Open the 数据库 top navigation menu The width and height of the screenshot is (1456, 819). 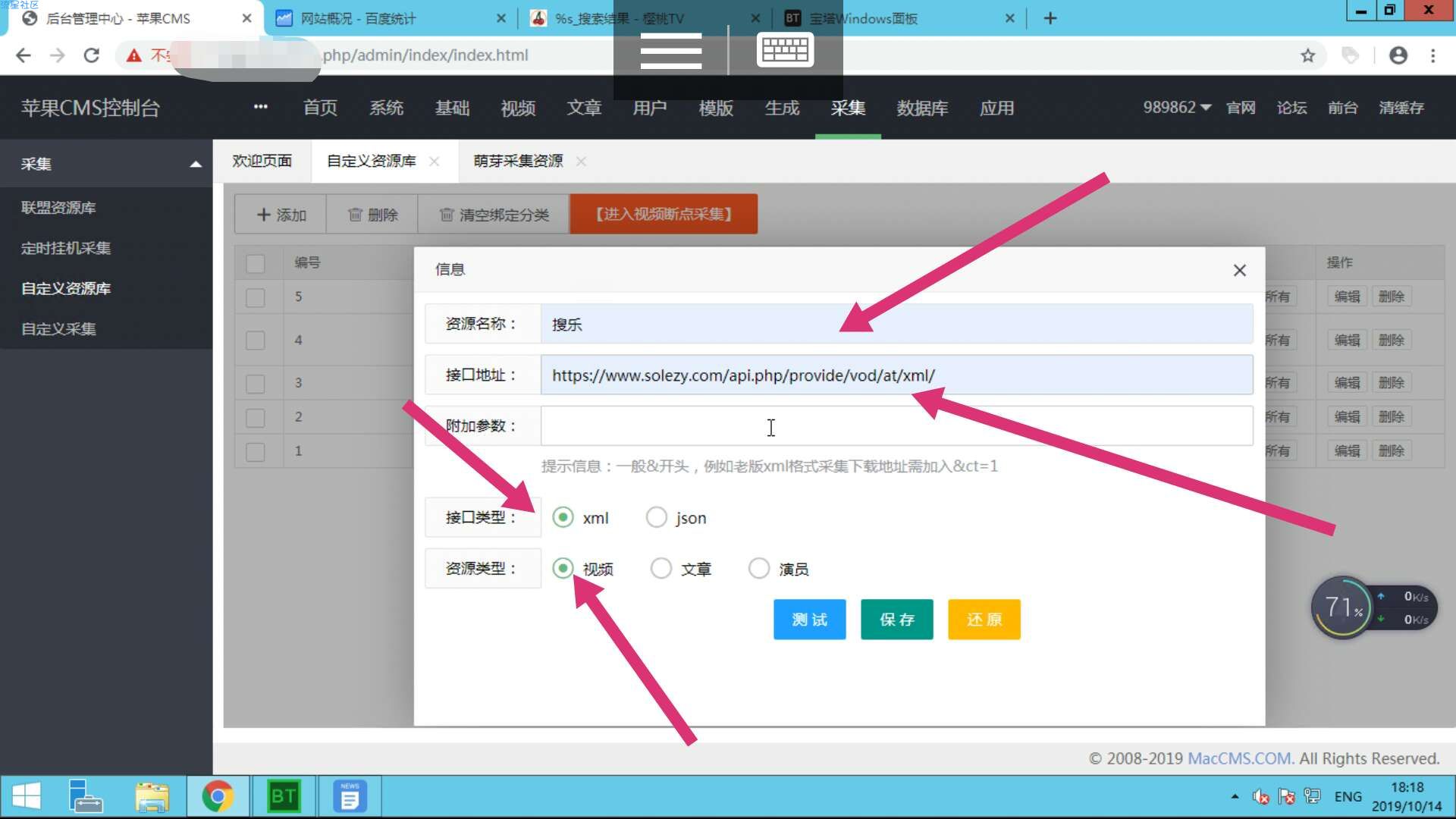[922, 108]
